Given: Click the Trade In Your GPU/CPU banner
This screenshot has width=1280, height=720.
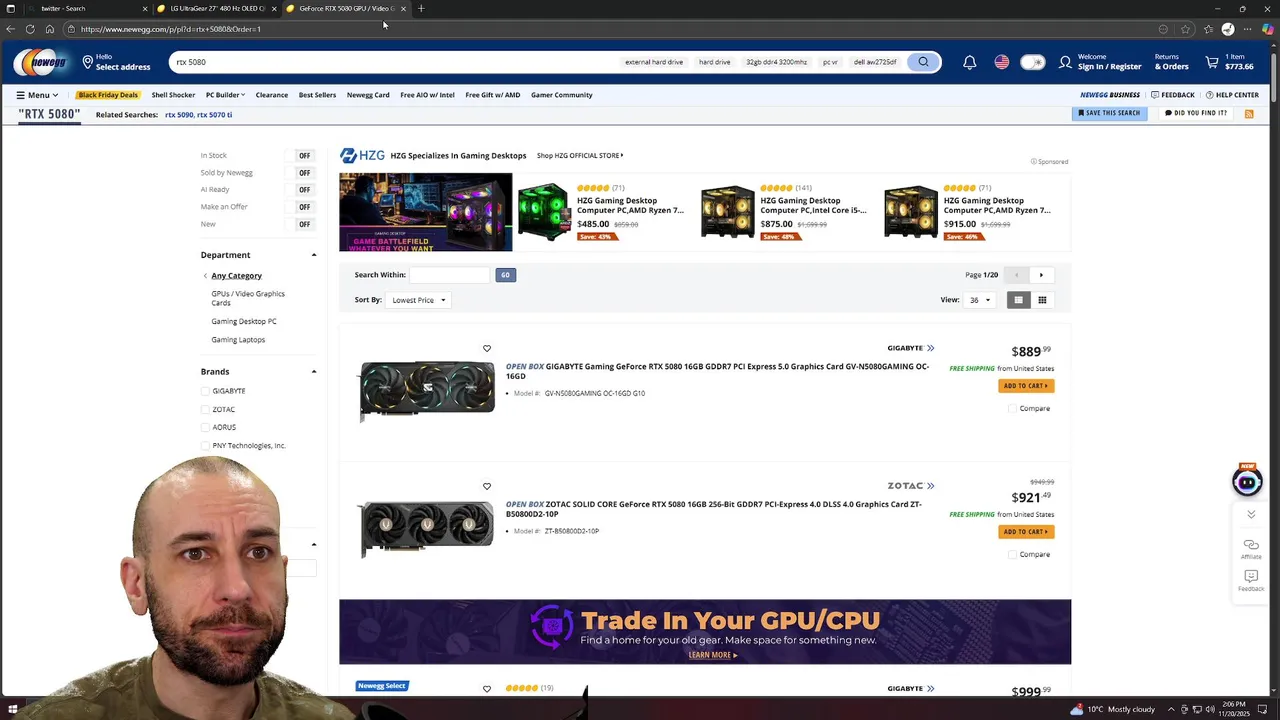Looking at the screenshot, I should (705, 632).
